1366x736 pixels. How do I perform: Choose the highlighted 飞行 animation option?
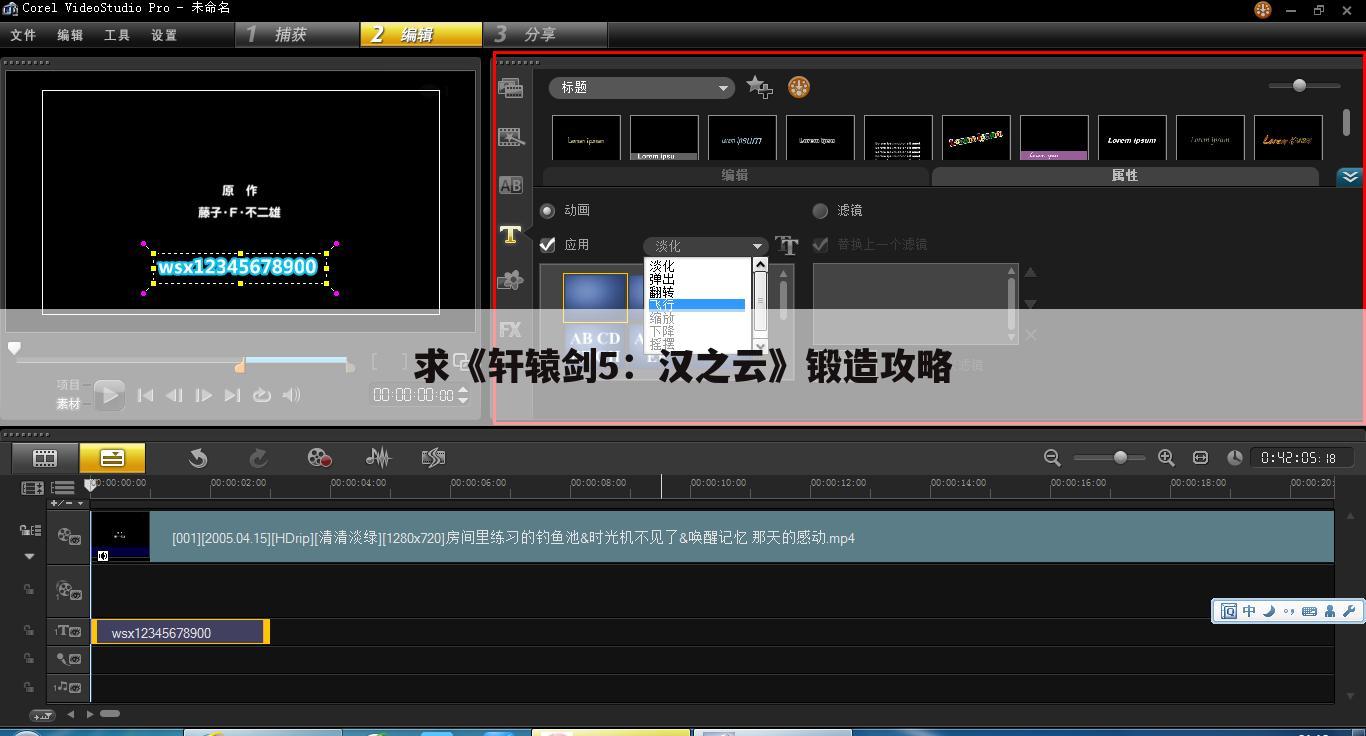696,305
